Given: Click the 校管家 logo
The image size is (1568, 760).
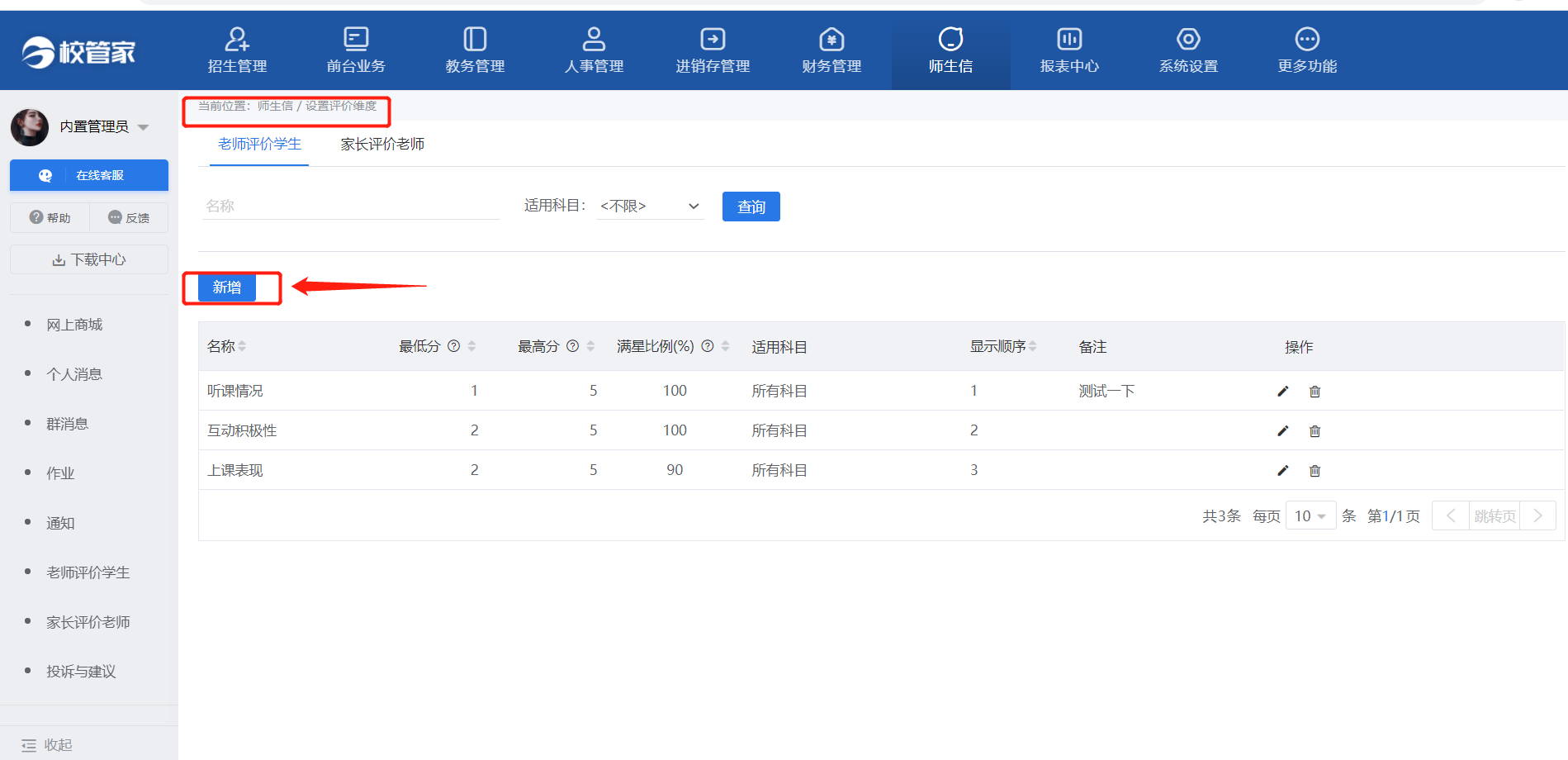Looking at the screenshot, I should (78, 52).
